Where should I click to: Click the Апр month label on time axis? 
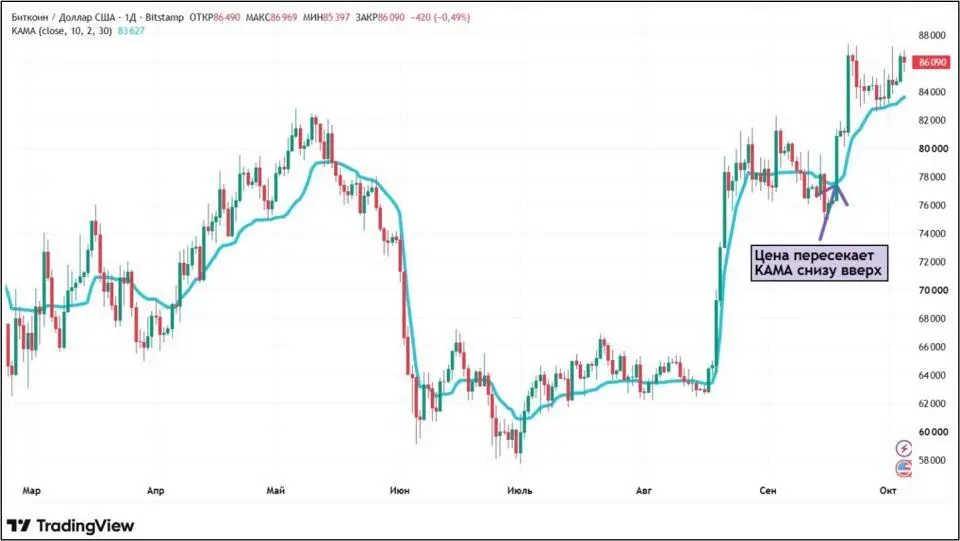156,491
